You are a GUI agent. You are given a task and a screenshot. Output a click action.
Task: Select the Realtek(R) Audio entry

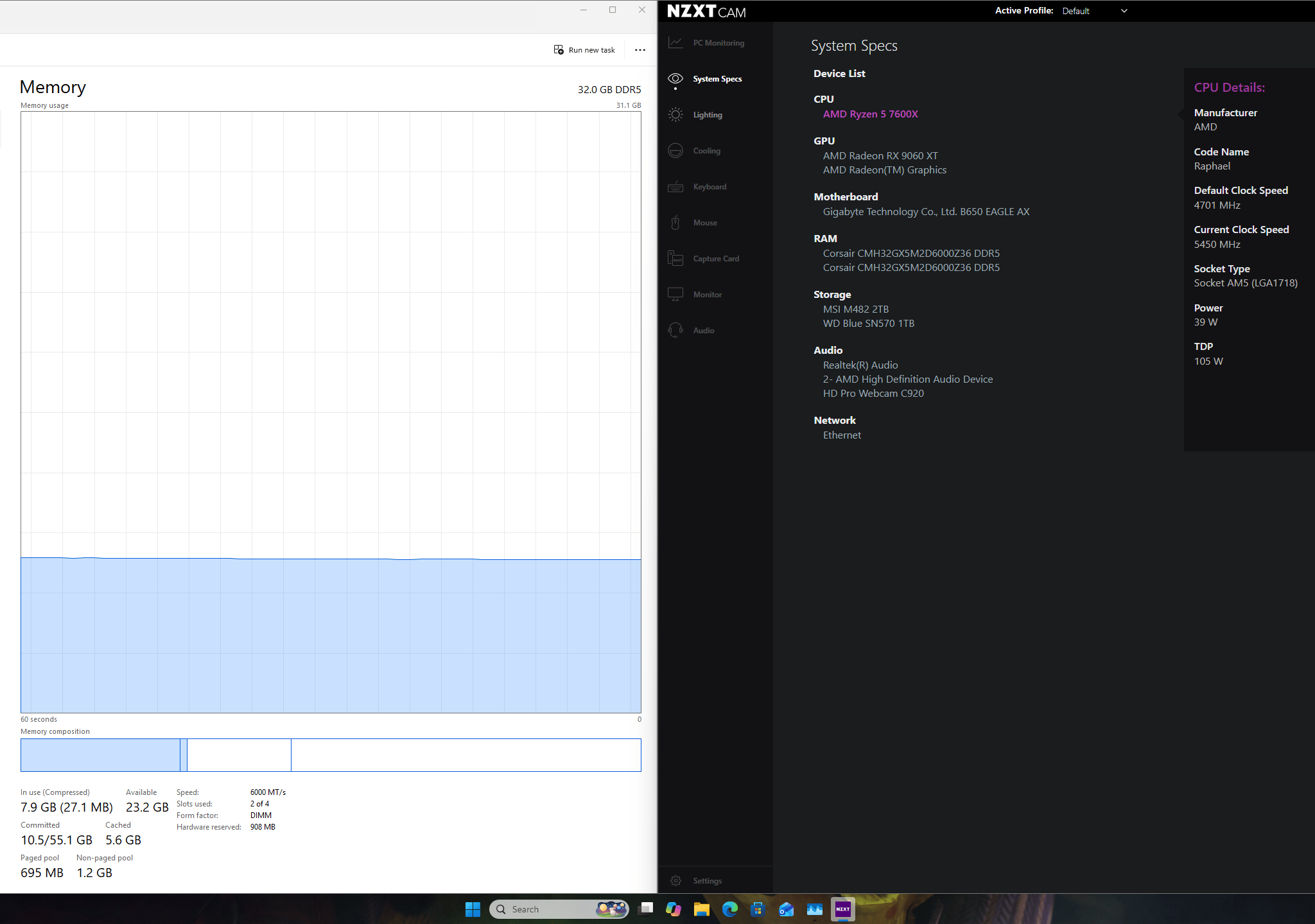coord(860,365)
